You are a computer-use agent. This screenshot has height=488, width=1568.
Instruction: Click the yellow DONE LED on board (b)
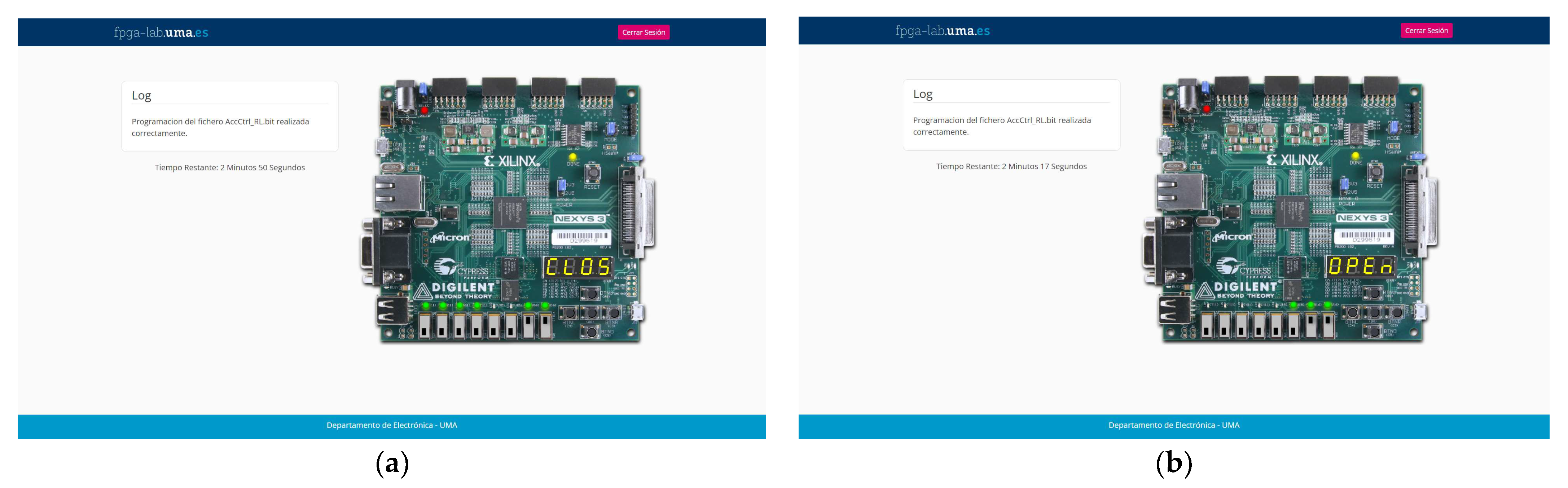click(x=1355, y=156)
